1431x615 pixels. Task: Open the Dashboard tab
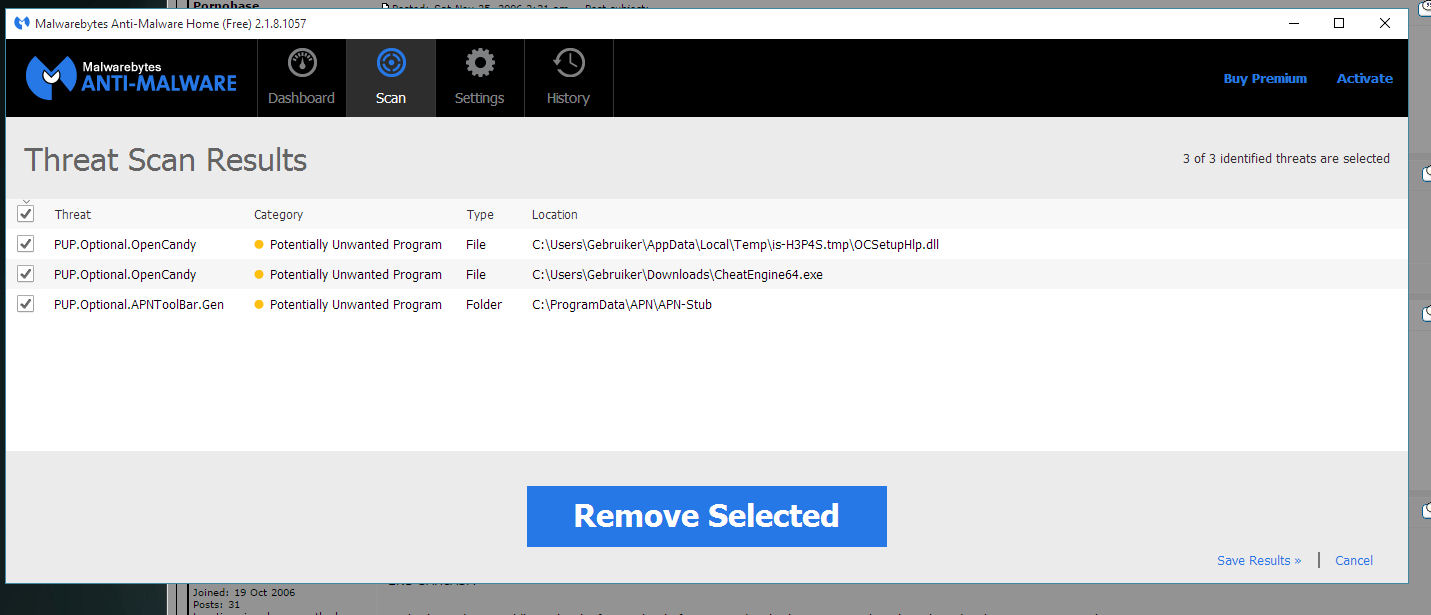pos(301,78)
